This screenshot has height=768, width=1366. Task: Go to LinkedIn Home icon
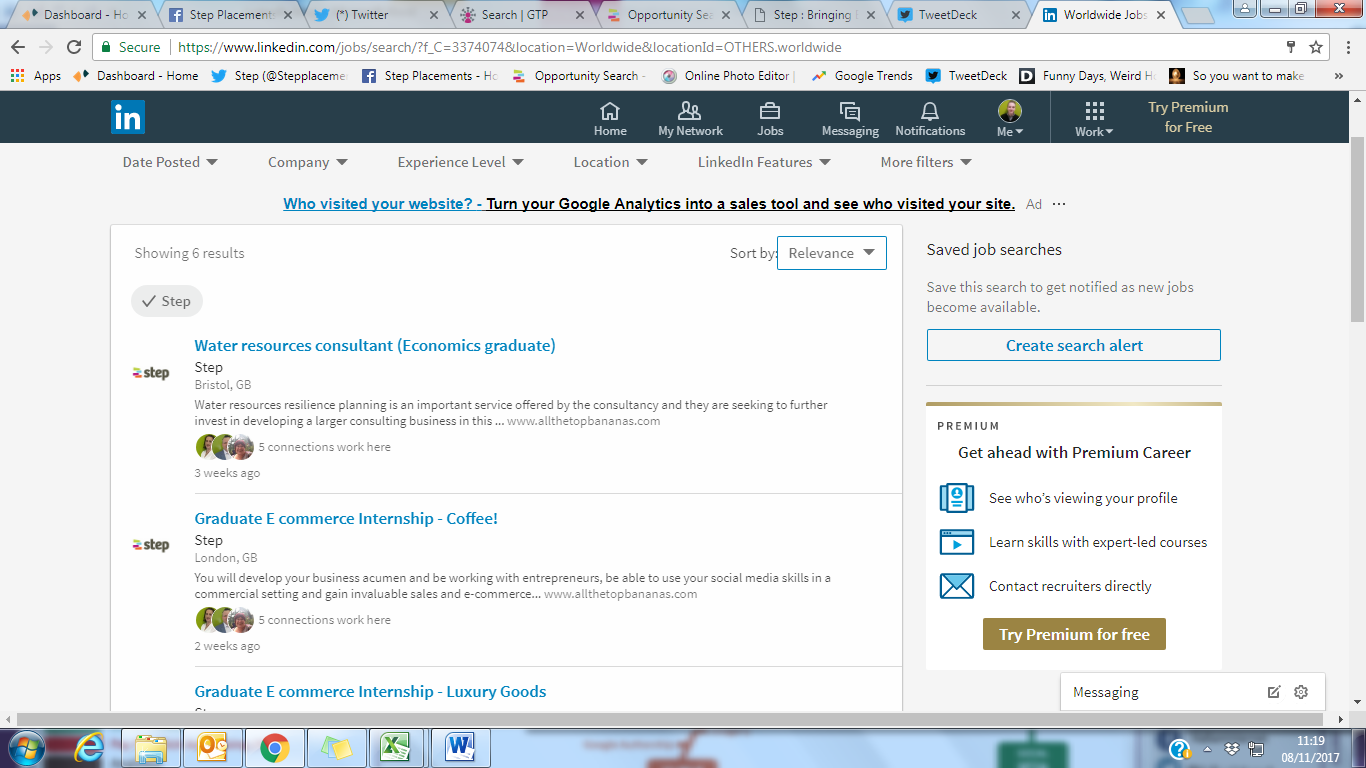pos(610,111)
